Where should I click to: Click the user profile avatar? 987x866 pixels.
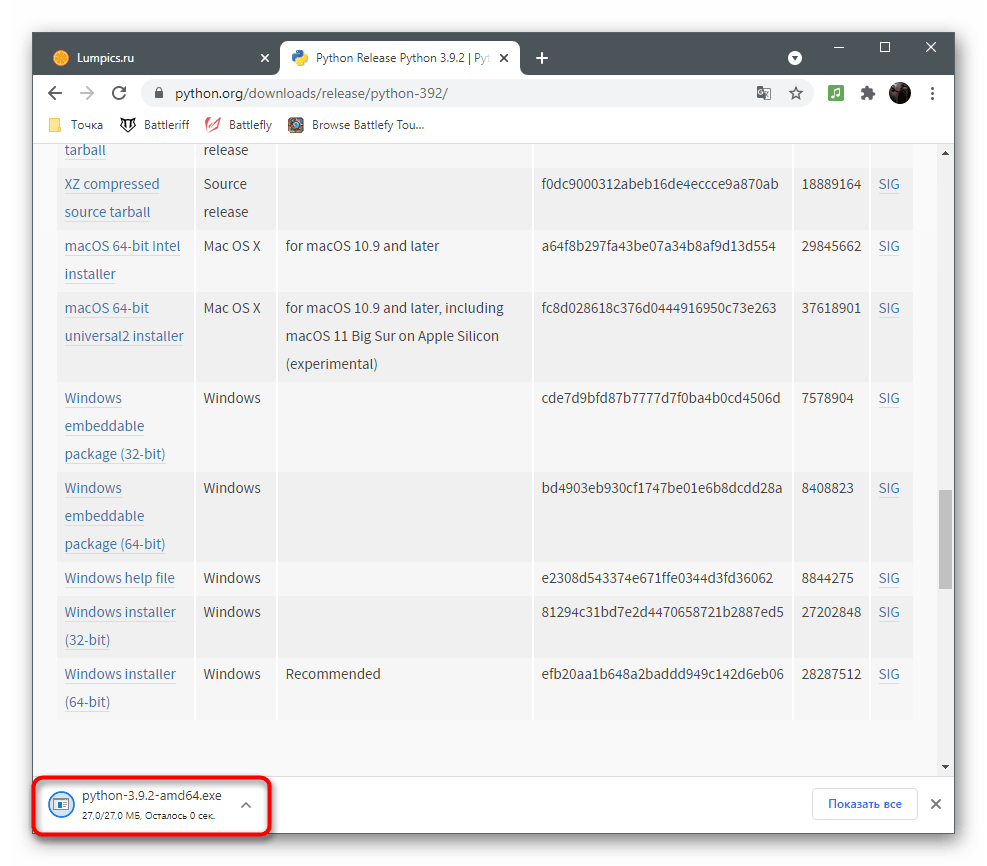tap(900, 93)
